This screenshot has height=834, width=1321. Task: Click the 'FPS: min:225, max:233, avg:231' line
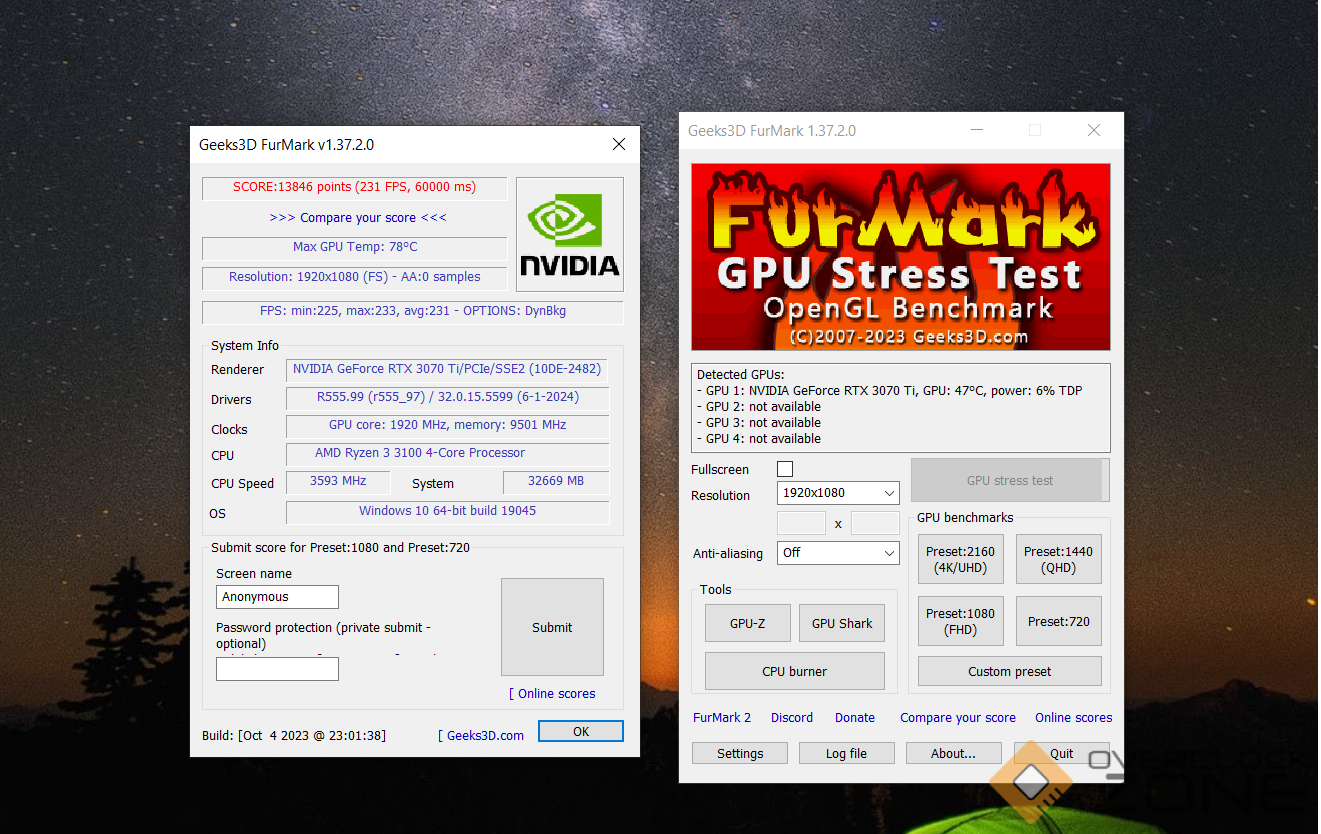tap(412, 312)
